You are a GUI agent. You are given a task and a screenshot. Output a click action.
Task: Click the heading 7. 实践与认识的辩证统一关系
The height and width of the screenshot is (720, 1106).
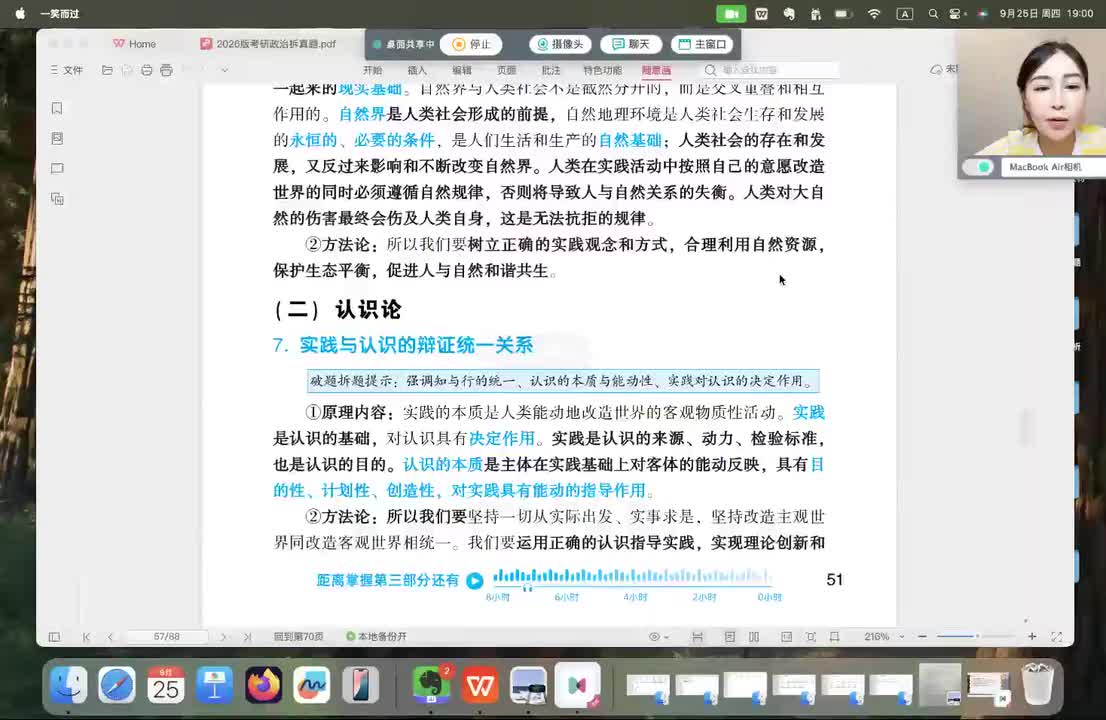[403, 345]
